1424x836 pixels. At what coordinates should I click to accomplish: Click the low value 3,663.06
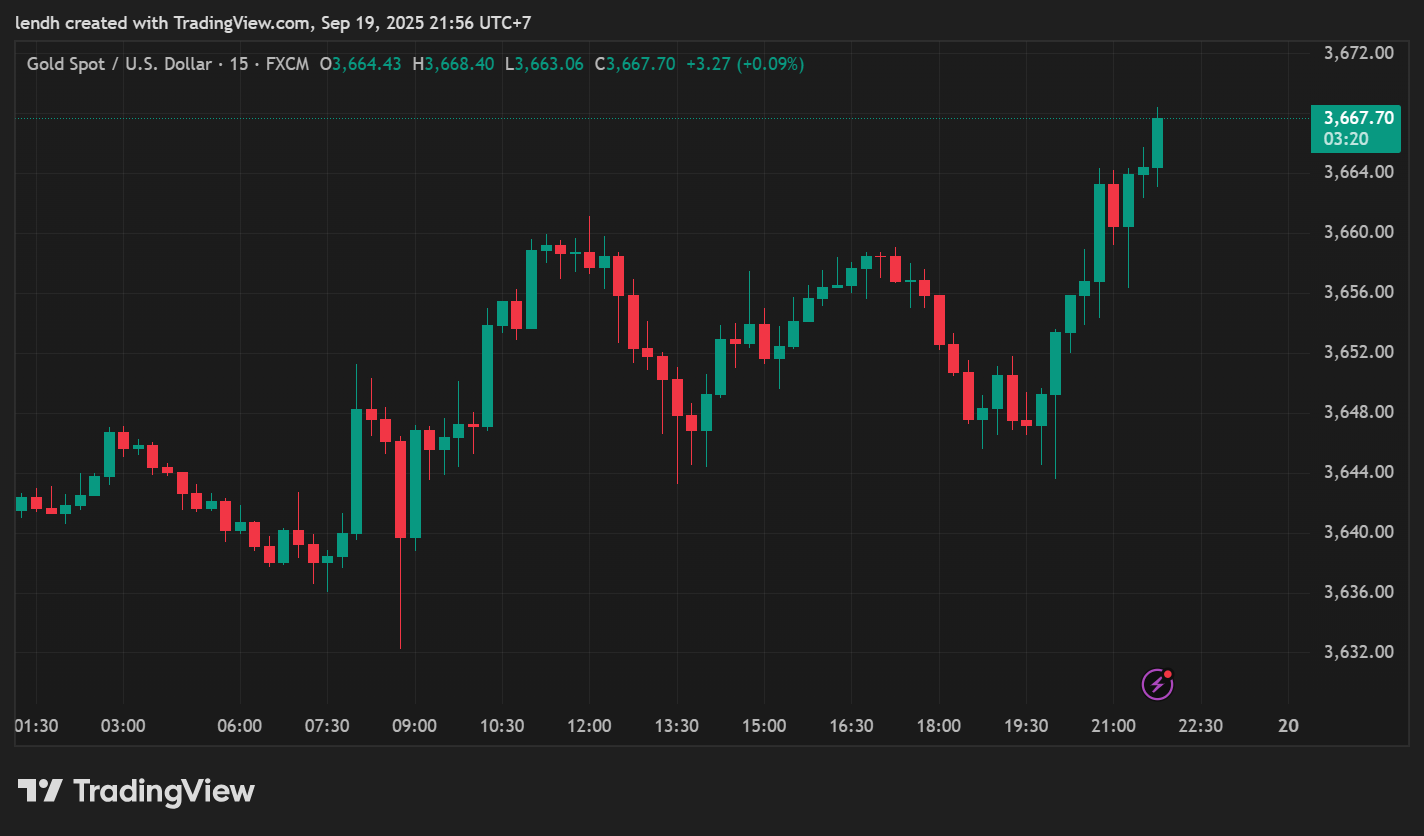(549, 64)
